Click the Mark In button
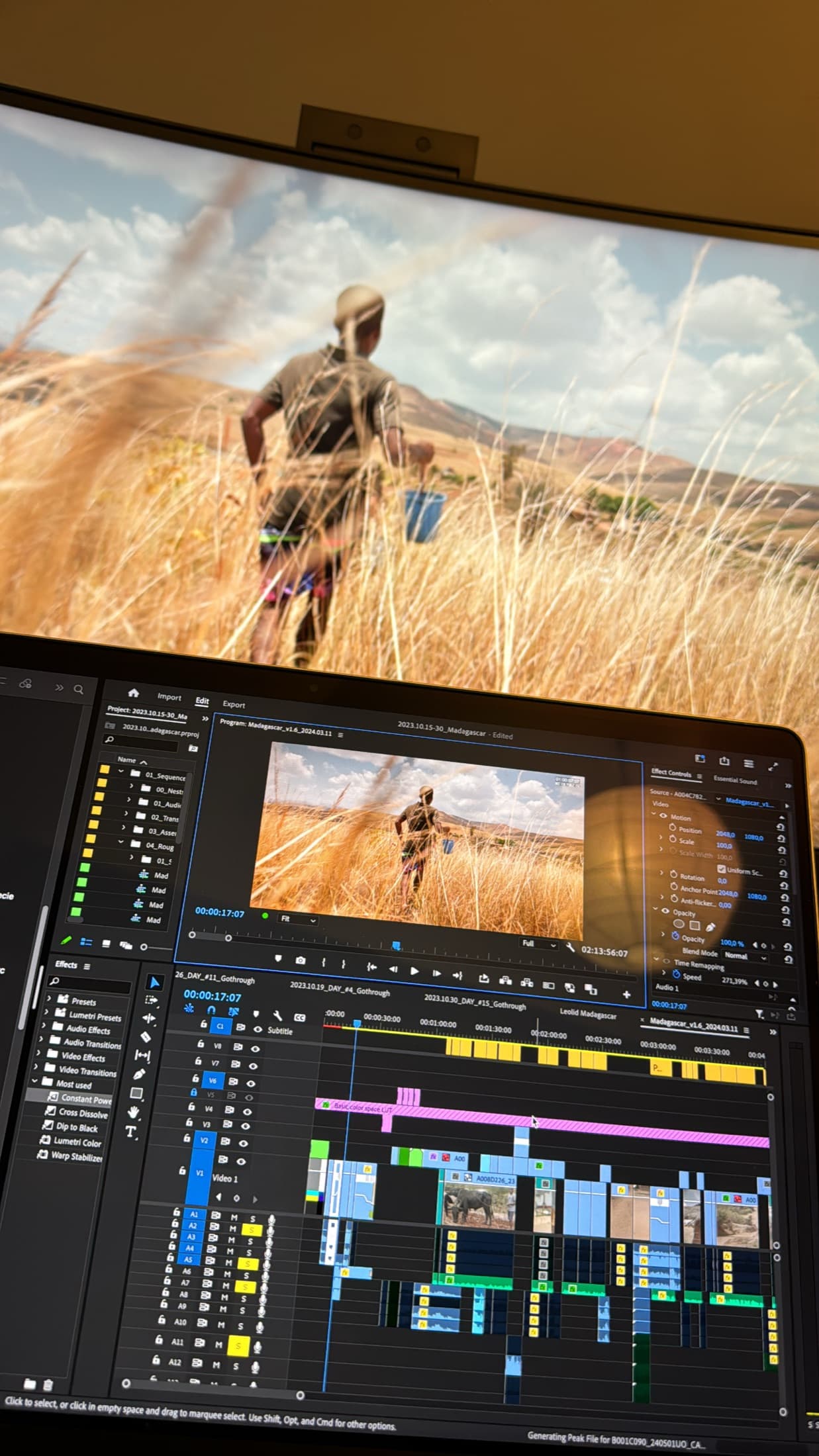Screen dimensions: 819x1456 coord(324,962)
